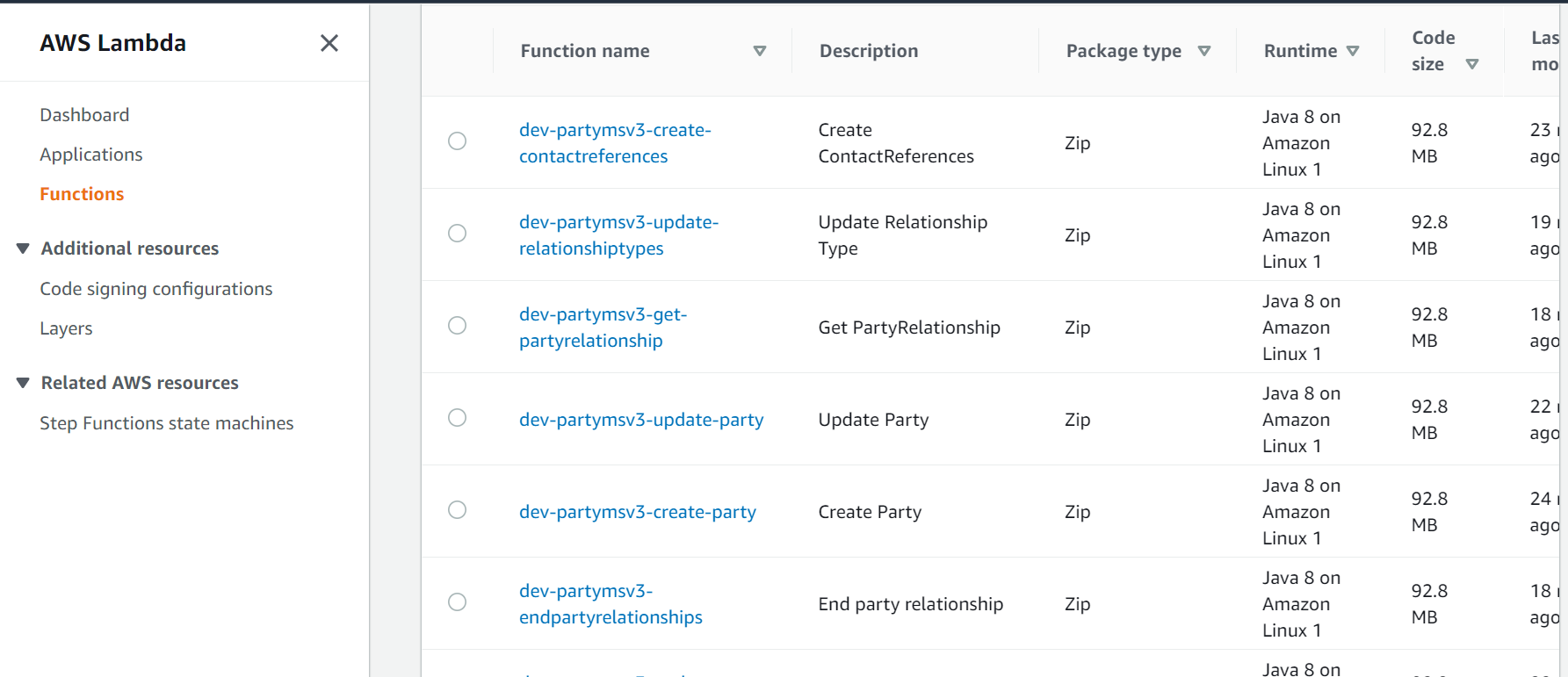The width and height of the screenshot is (1568, 677).
Task: Sort by Function name arrow icon
Action: point(760,51)
